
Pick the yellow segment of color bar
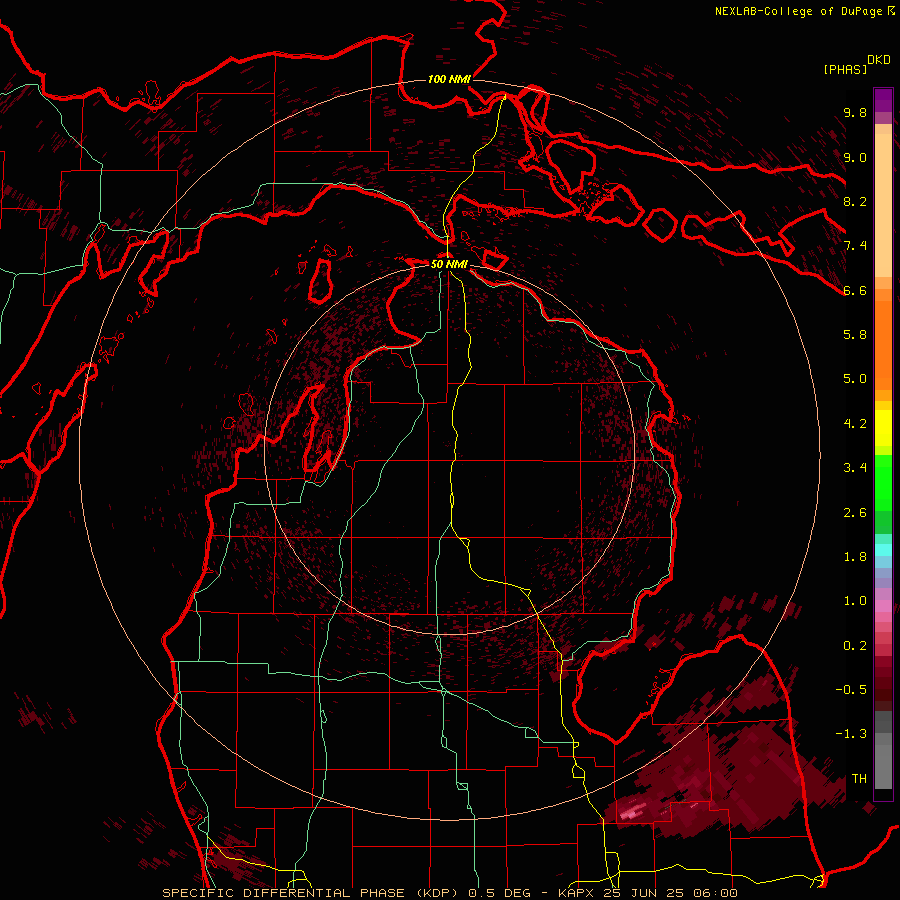(883, 428)
